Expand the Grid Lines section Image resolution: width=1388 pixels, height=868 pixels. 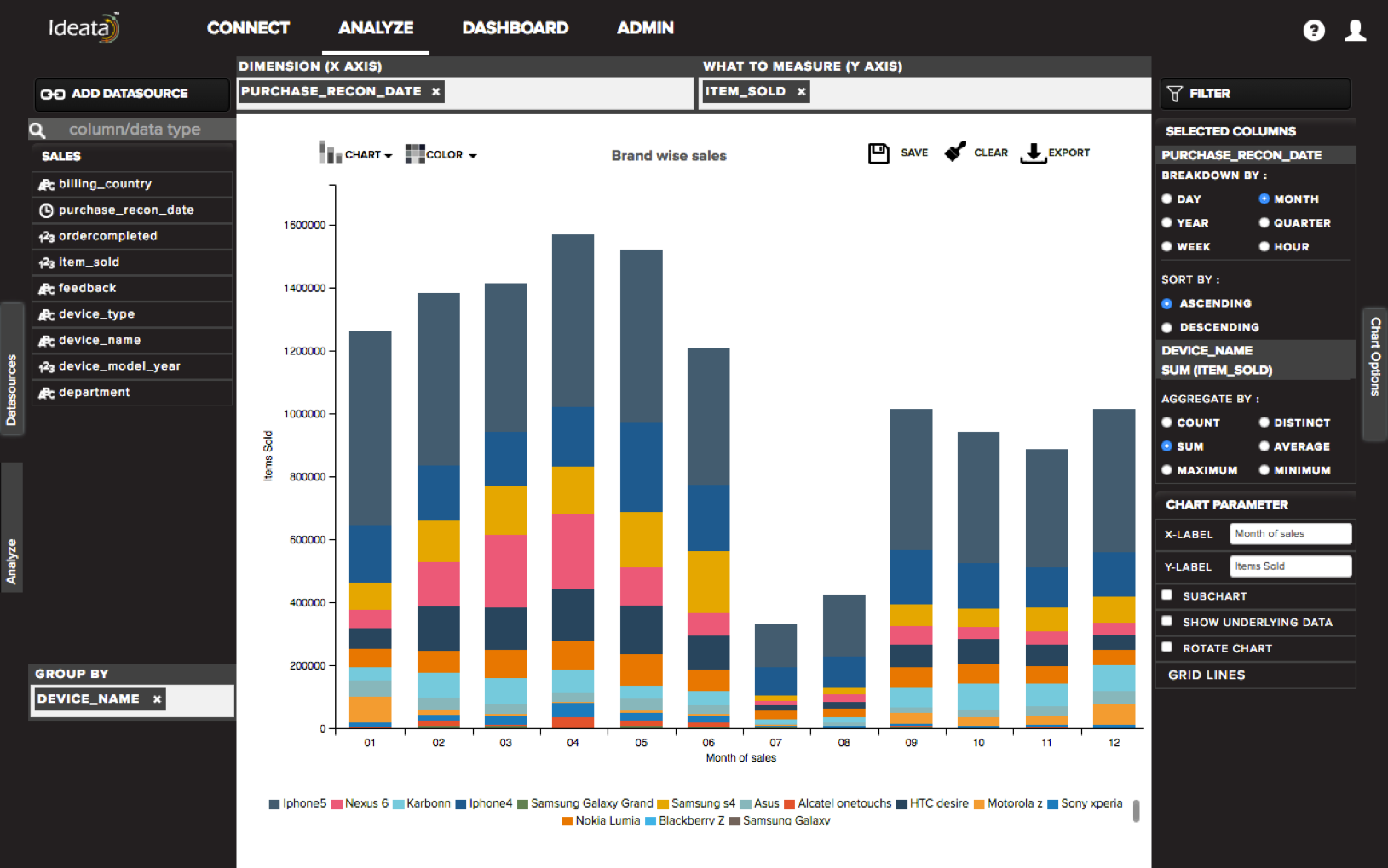pyautogui.click(x=1255, y=675)
